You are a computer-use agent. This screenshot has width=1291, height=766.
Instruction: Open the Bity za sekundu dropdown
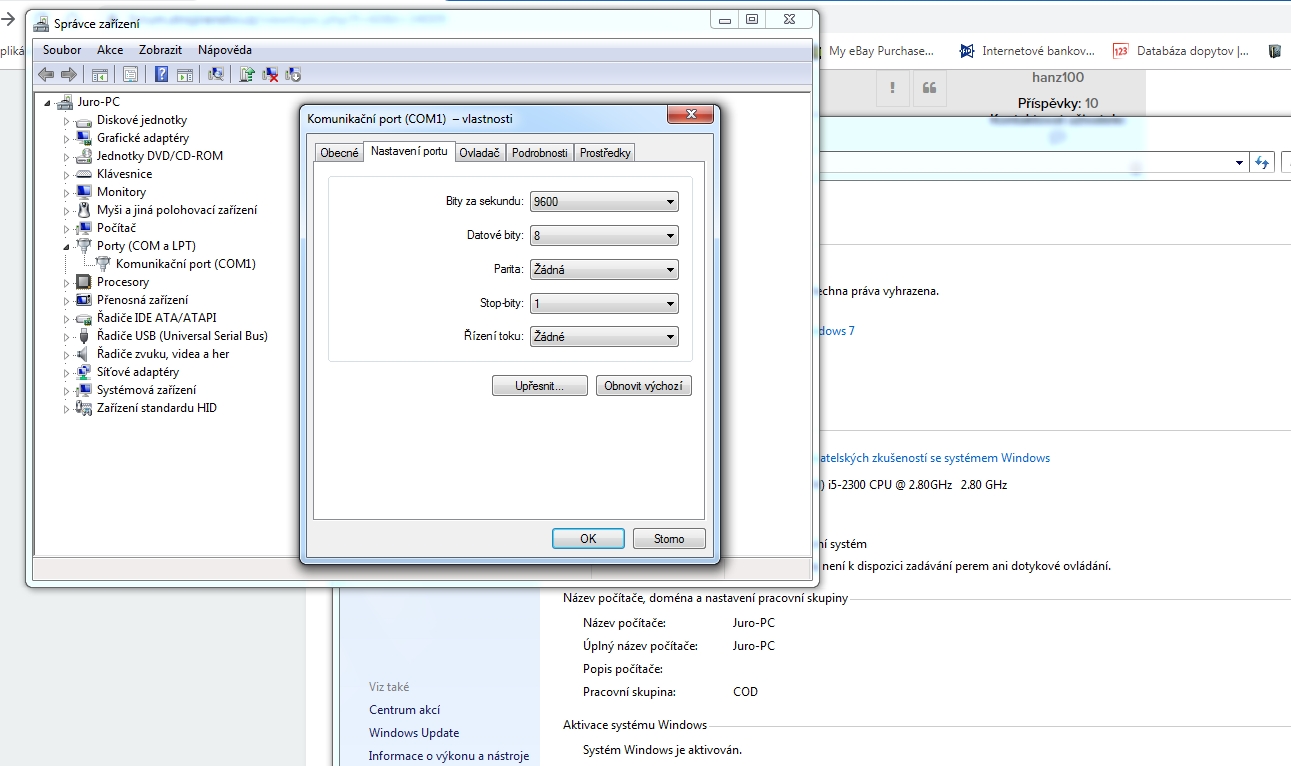pyautogui.click(x=604, y=202)
